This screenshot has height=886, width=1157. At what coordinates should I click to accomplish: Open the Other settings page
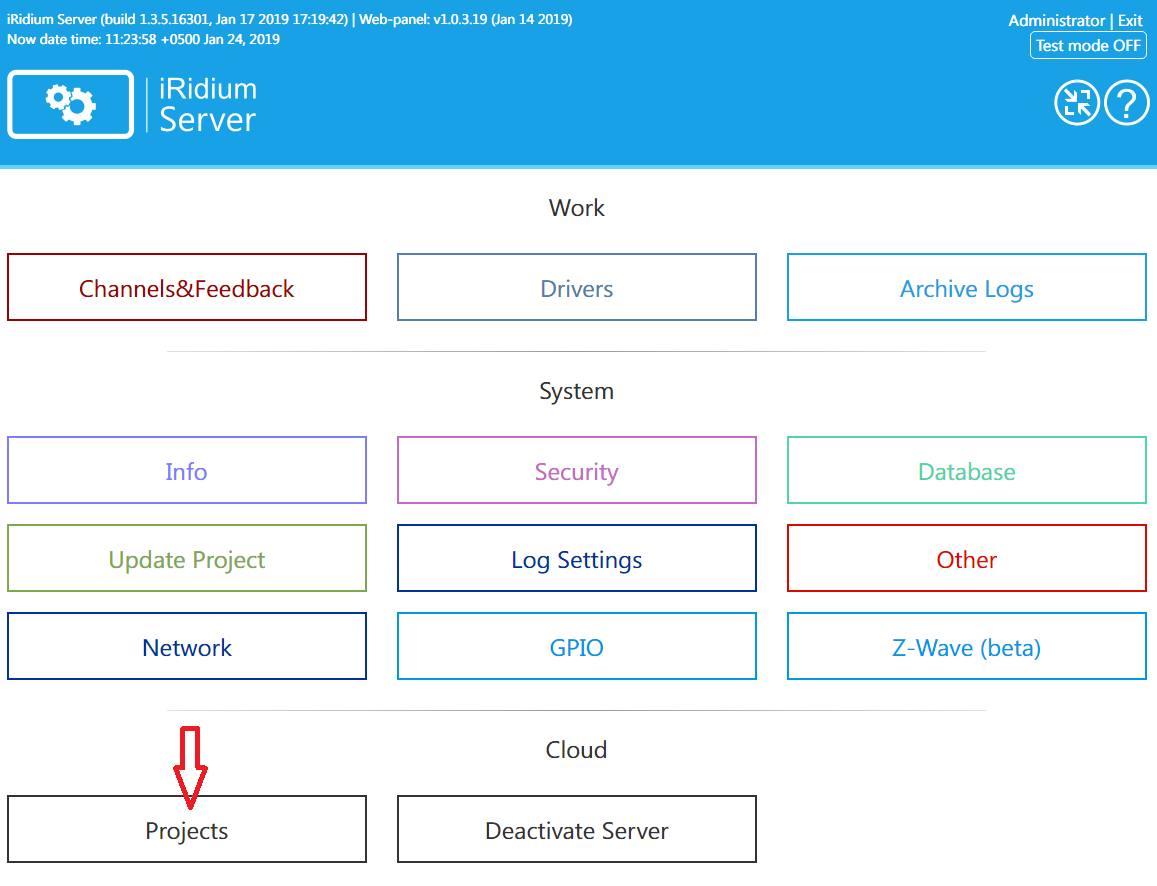pyautogui.click(x=966, y=558)
